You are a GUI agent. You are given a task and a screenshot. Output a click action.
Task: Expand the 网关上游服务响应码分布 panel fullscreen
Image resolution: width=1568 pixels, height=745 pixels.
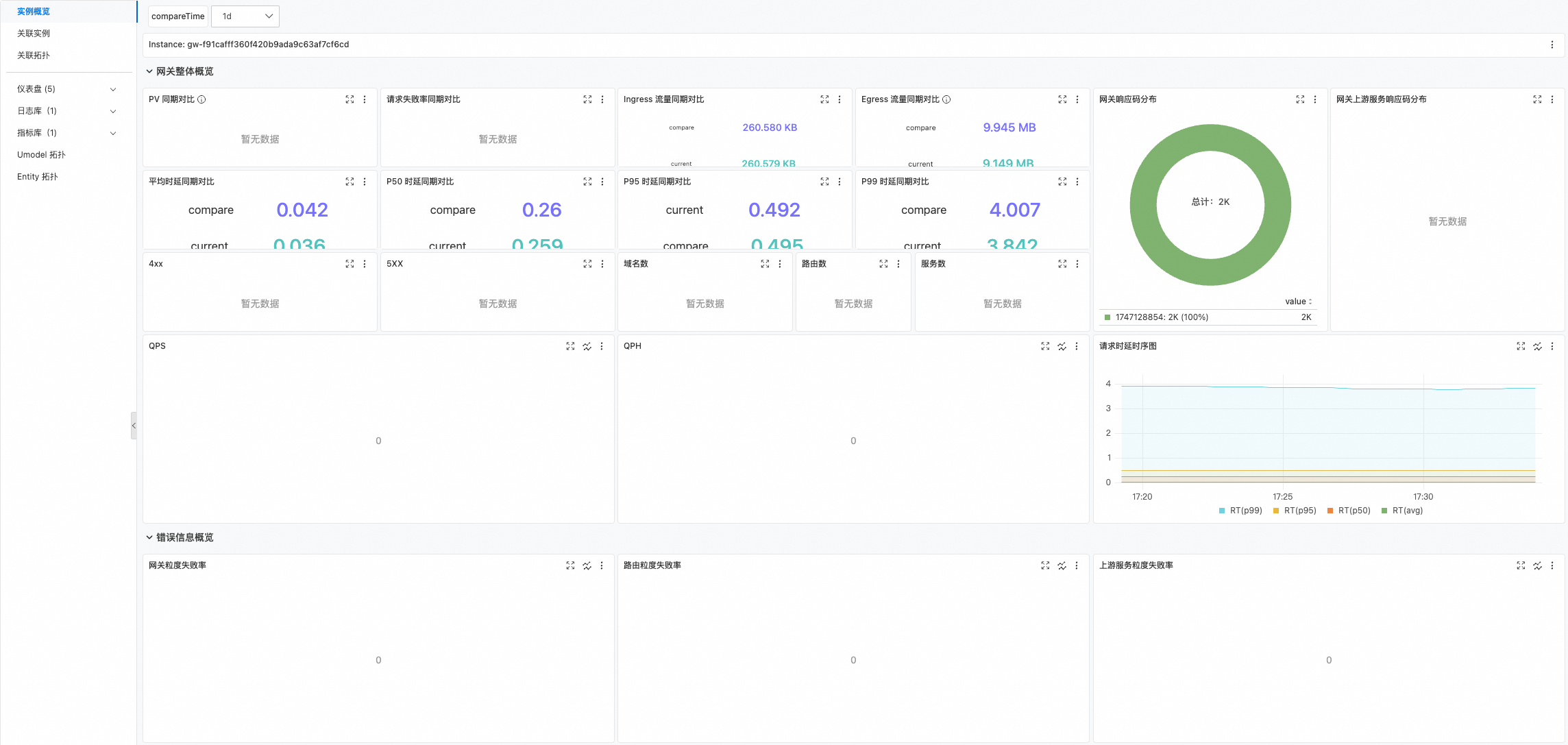[1537, 99]
